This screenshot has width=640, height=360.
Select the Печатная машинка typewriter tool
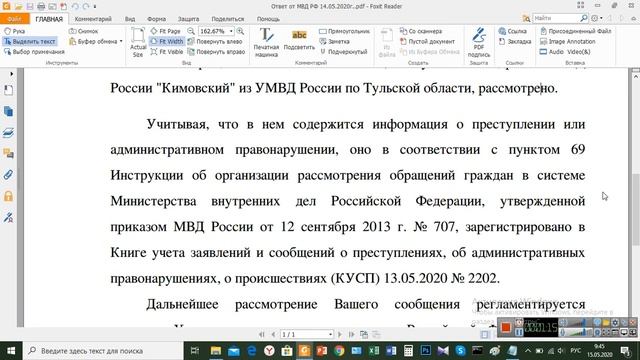pyautogui.click(x=266, y=42)
